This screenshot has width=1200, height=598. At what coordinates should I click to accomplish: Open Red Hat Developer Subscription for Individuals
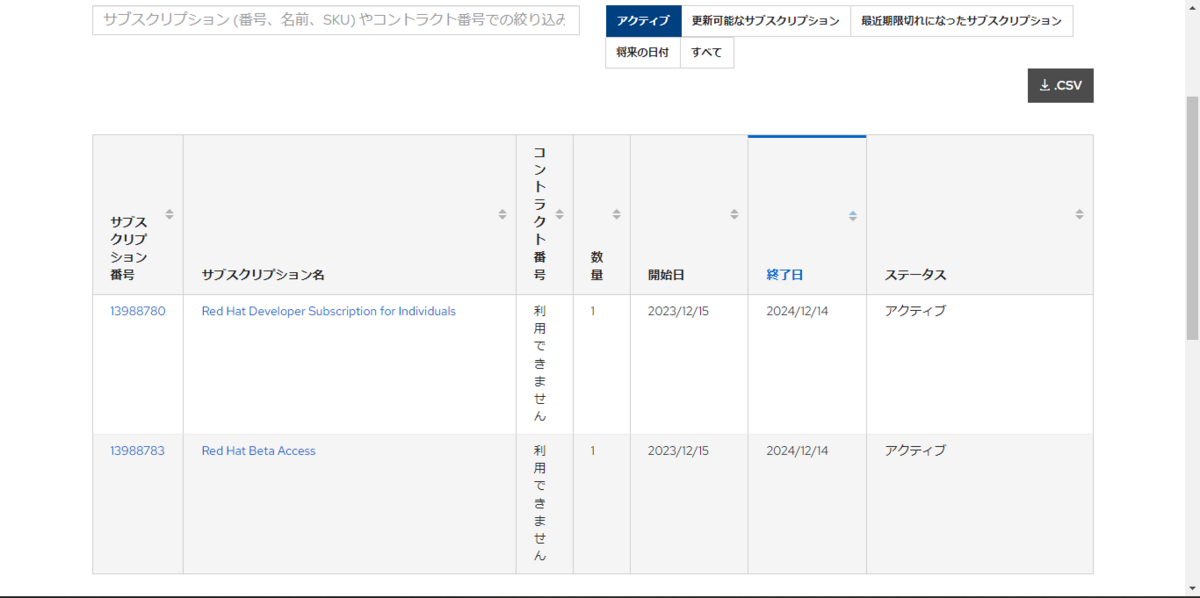[328, 311]
